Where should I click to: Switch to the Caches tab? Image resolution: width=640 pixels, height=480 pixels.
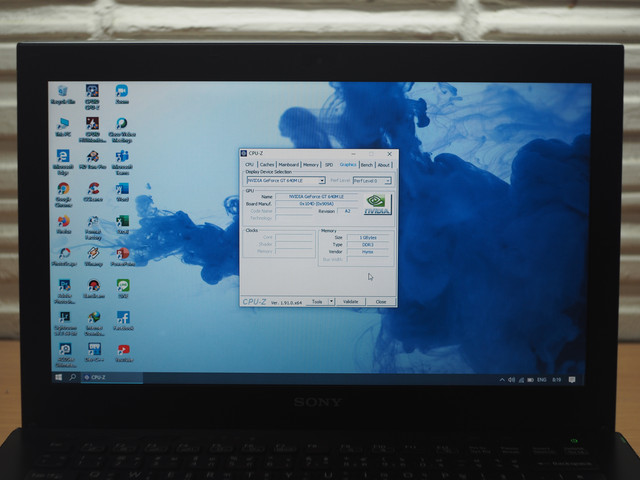coord(267,164)
